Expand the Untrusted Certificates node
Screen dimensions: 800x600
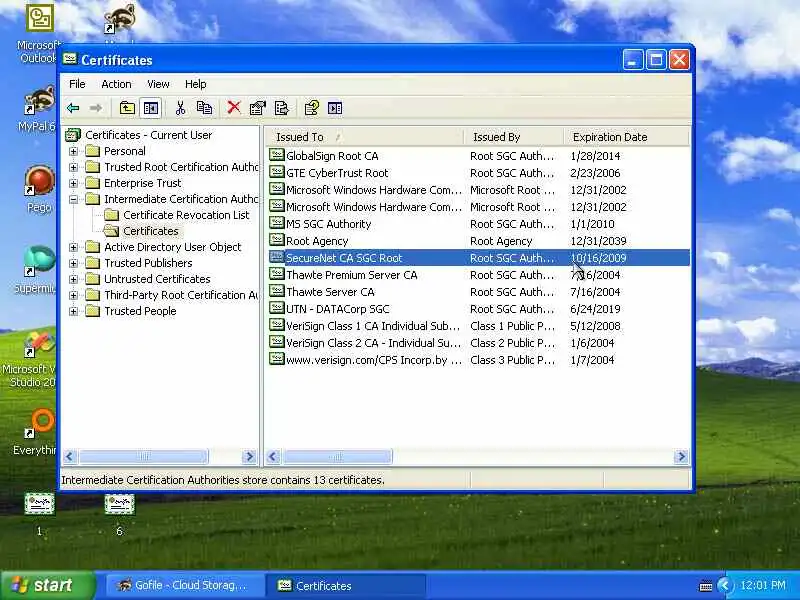click(x=73, y=279)
